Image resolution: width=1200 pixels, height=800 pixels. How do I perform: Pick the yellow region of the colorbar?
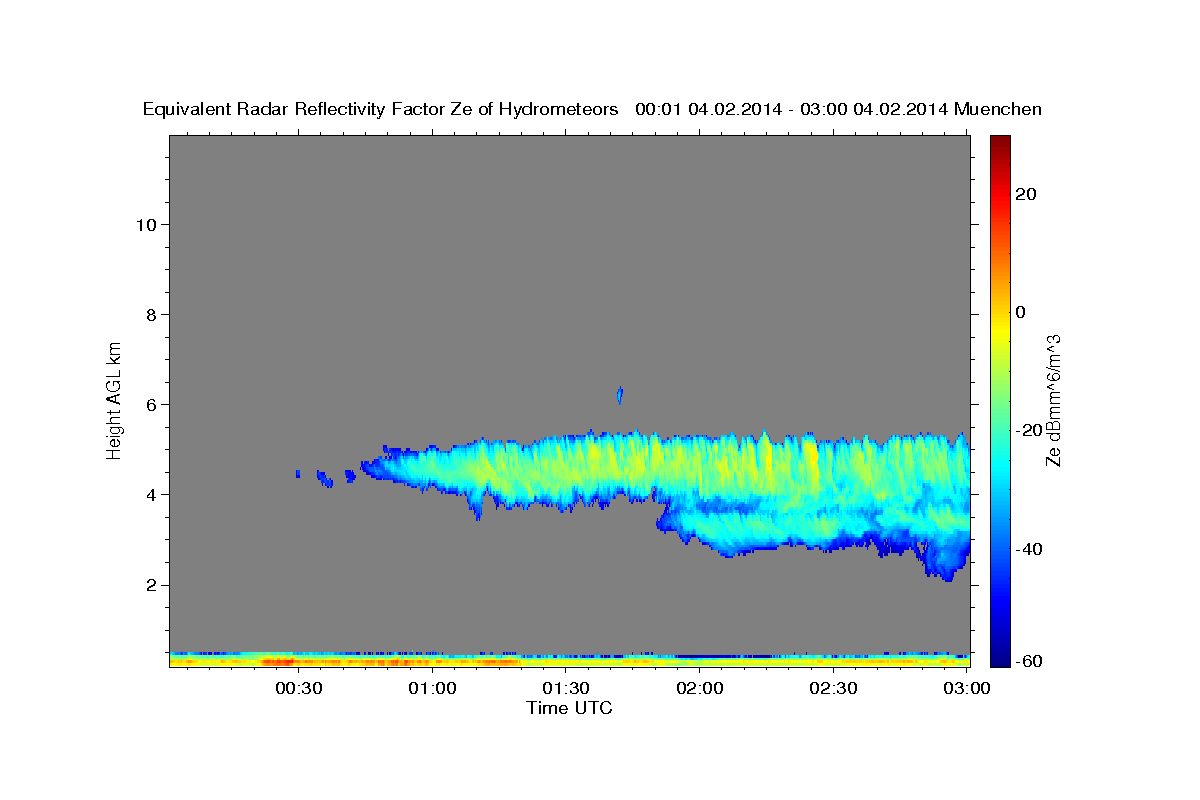point(999,330)
